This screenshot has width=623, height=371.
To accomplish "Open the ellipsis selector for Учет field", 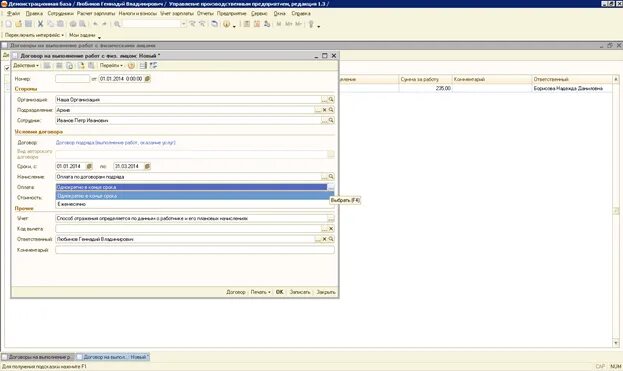I will tap(331, 218).
